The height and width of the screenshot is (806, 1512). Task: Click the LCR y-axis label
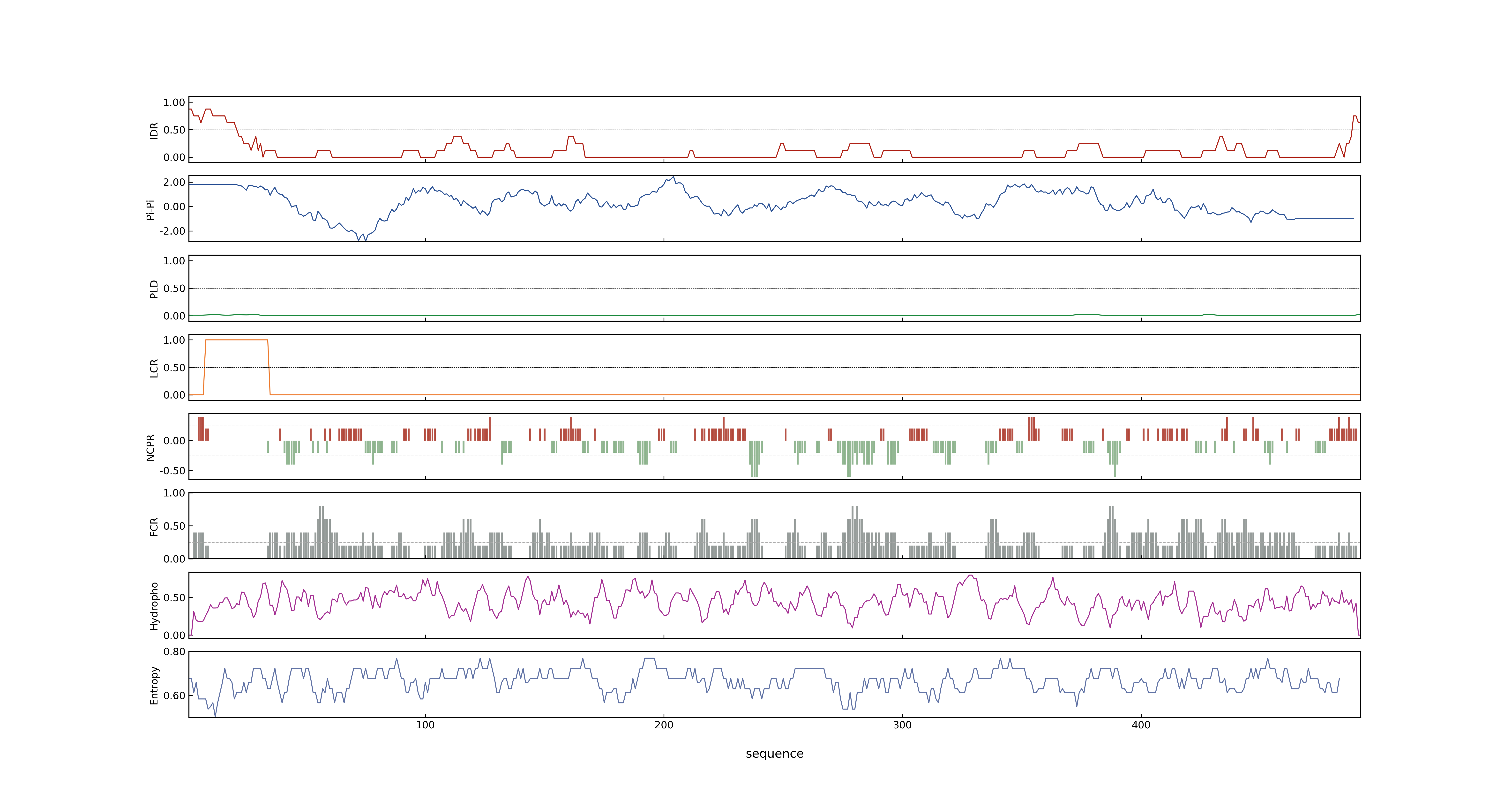154,368
